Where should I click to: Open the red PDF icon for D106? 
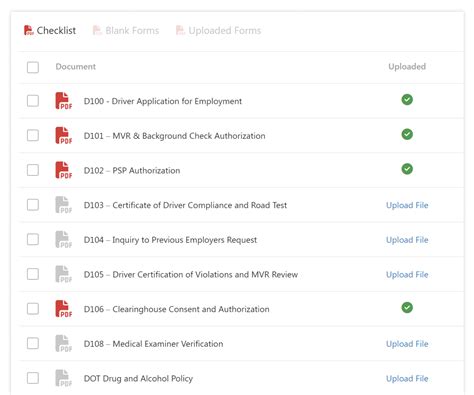click(63, 309)
